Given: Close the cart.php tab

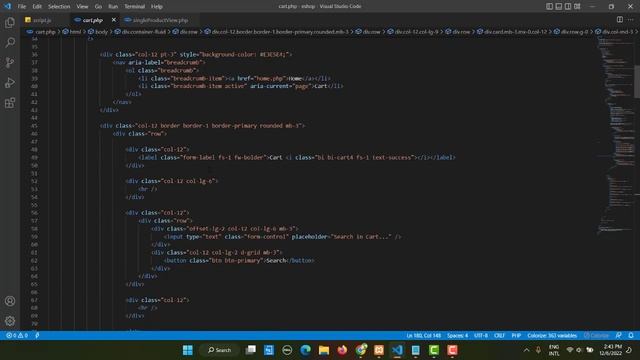Looking at the screenshot, I should point(113,20).
